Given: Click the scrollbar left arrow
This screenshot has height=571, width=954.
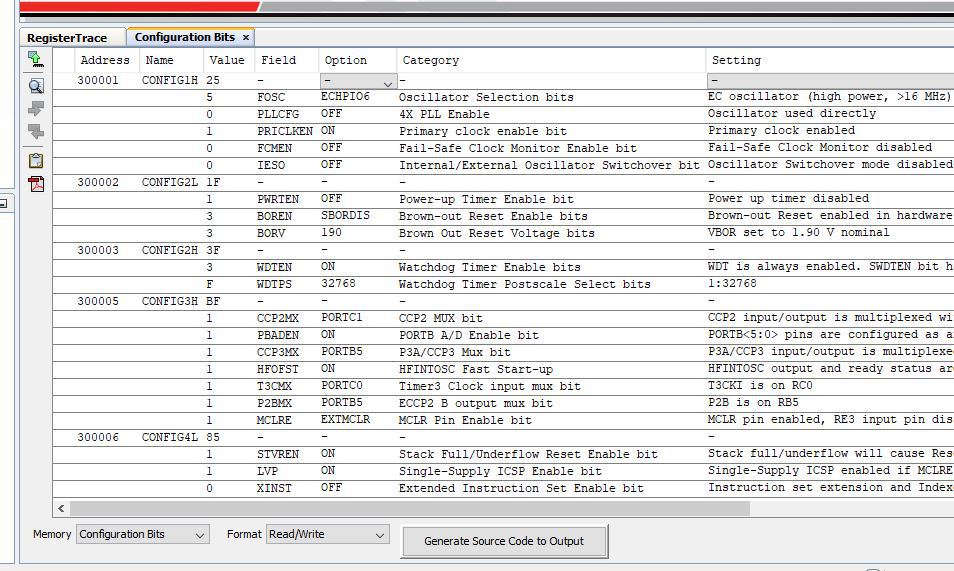Looking at the screenshot, I should (x=61, y=508).
